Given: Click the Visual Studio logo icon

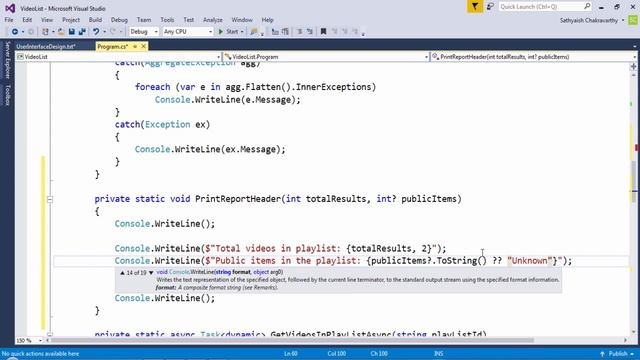Looking at the screenshot, I should pos(10,8).
